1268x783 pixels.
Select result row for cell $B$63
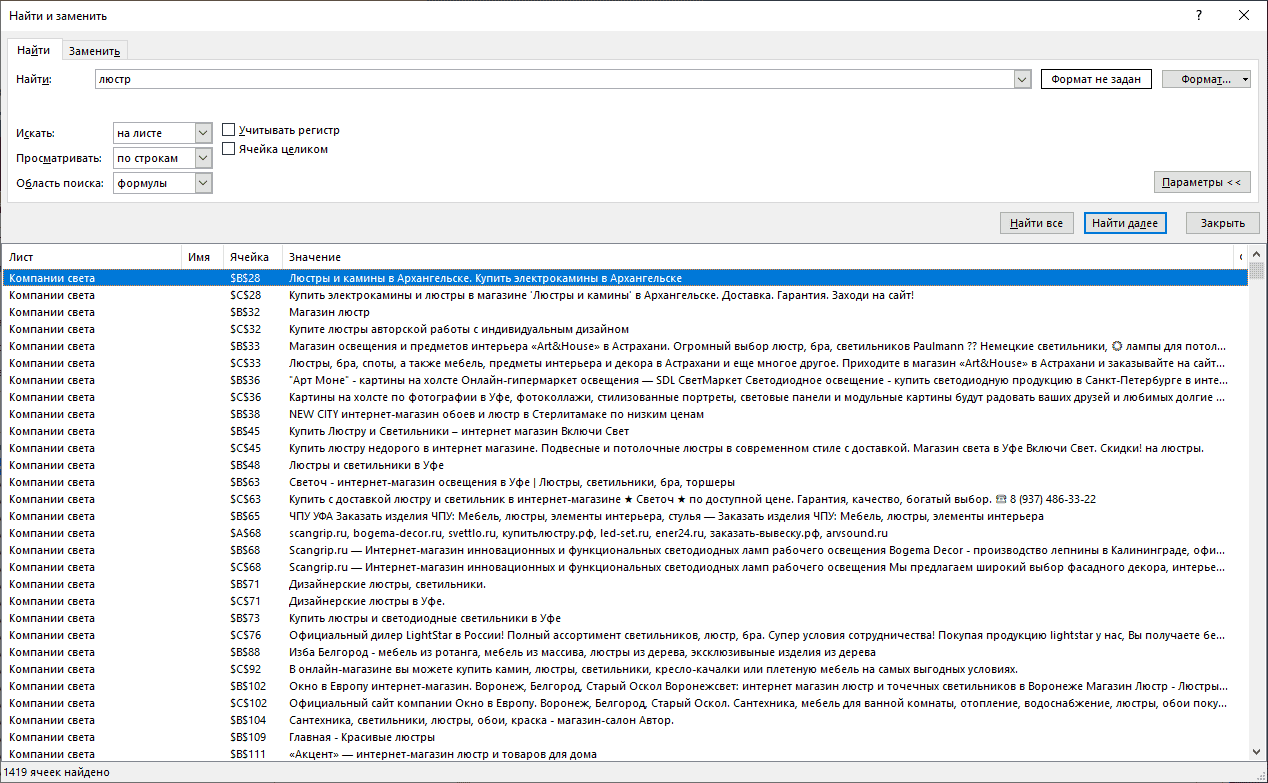(x=625, y=482)
